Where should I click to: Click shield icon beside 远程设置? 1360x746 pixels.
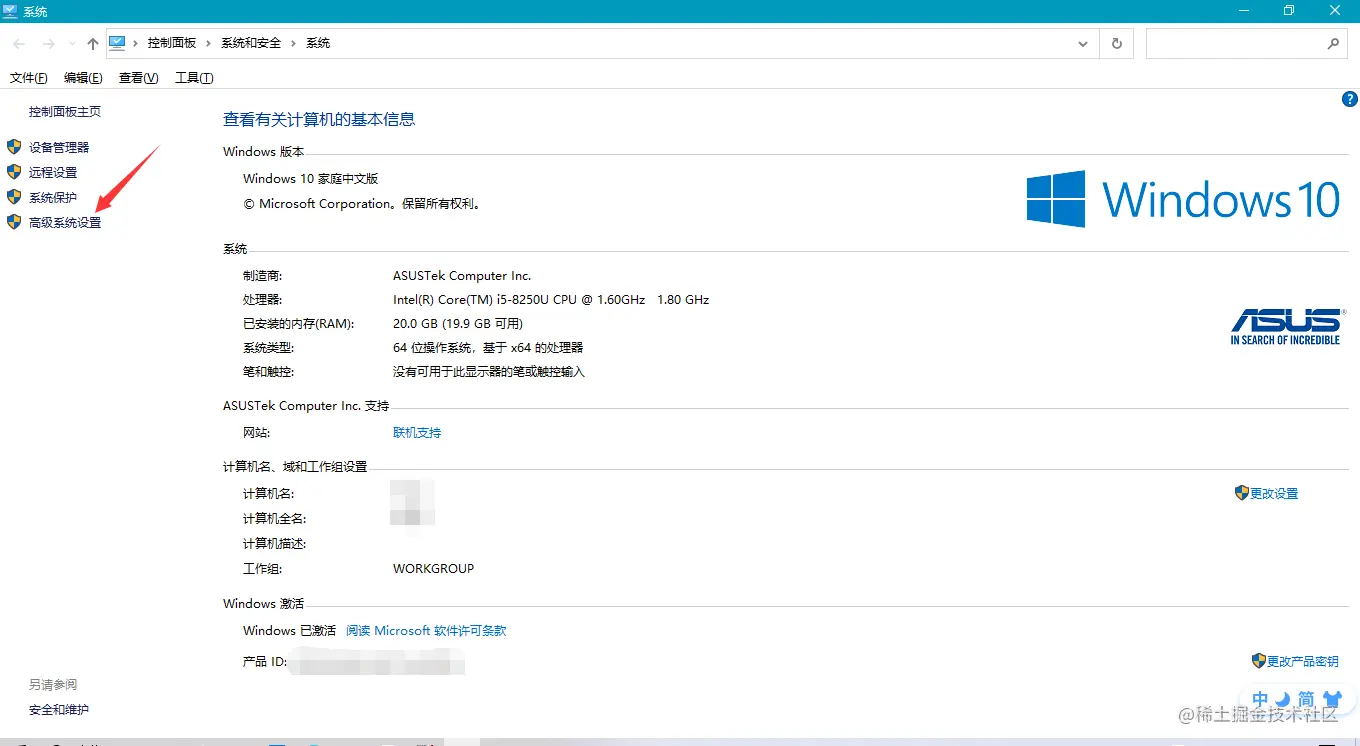point(14,171)
